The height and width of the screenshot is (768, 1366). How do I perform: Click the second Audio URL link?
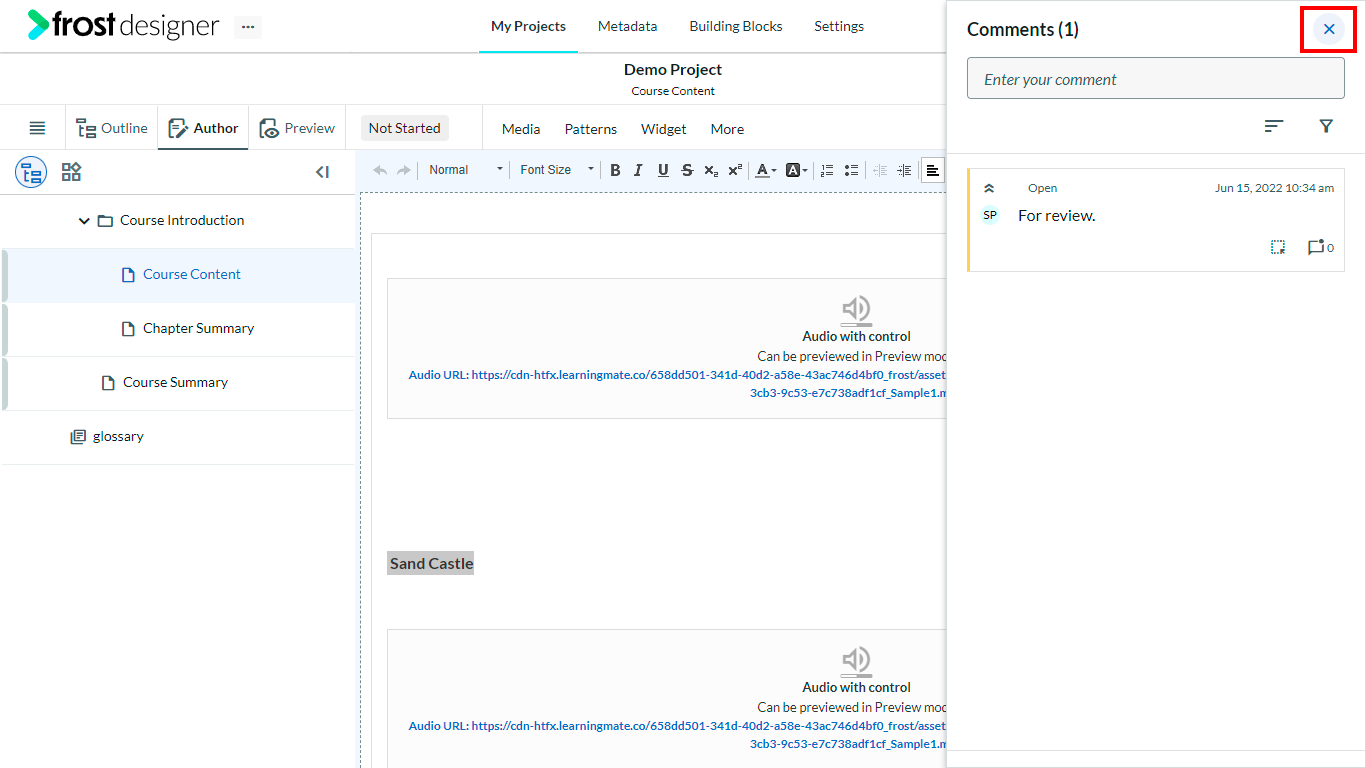coord(677,735)
